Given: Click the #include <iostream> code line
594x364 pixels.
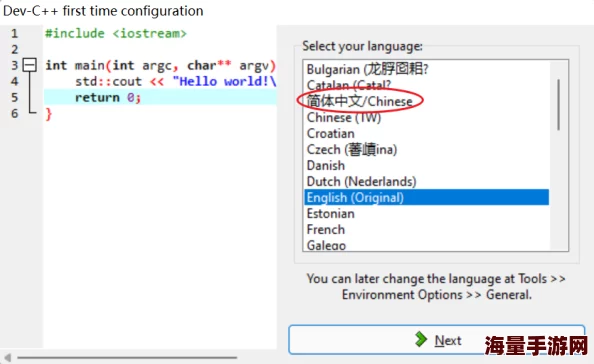Looking at the screenshot, I should (116, 33).
